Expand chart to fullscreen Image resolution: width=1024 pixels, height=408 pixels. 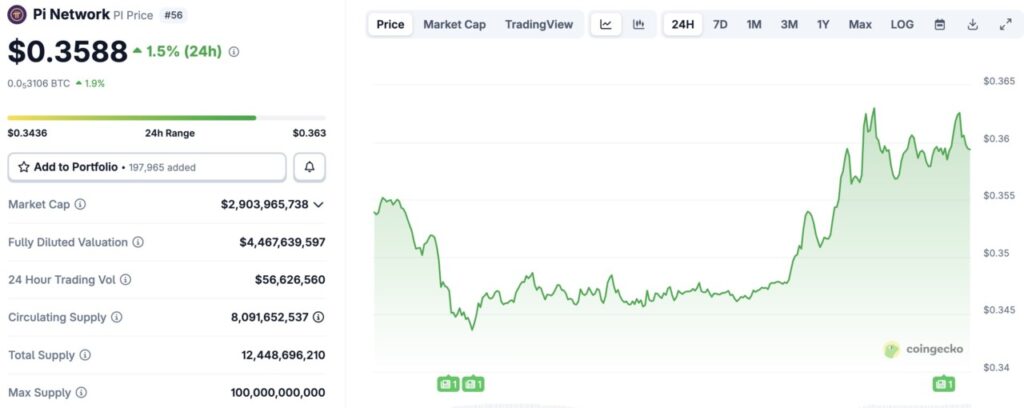1005,24
